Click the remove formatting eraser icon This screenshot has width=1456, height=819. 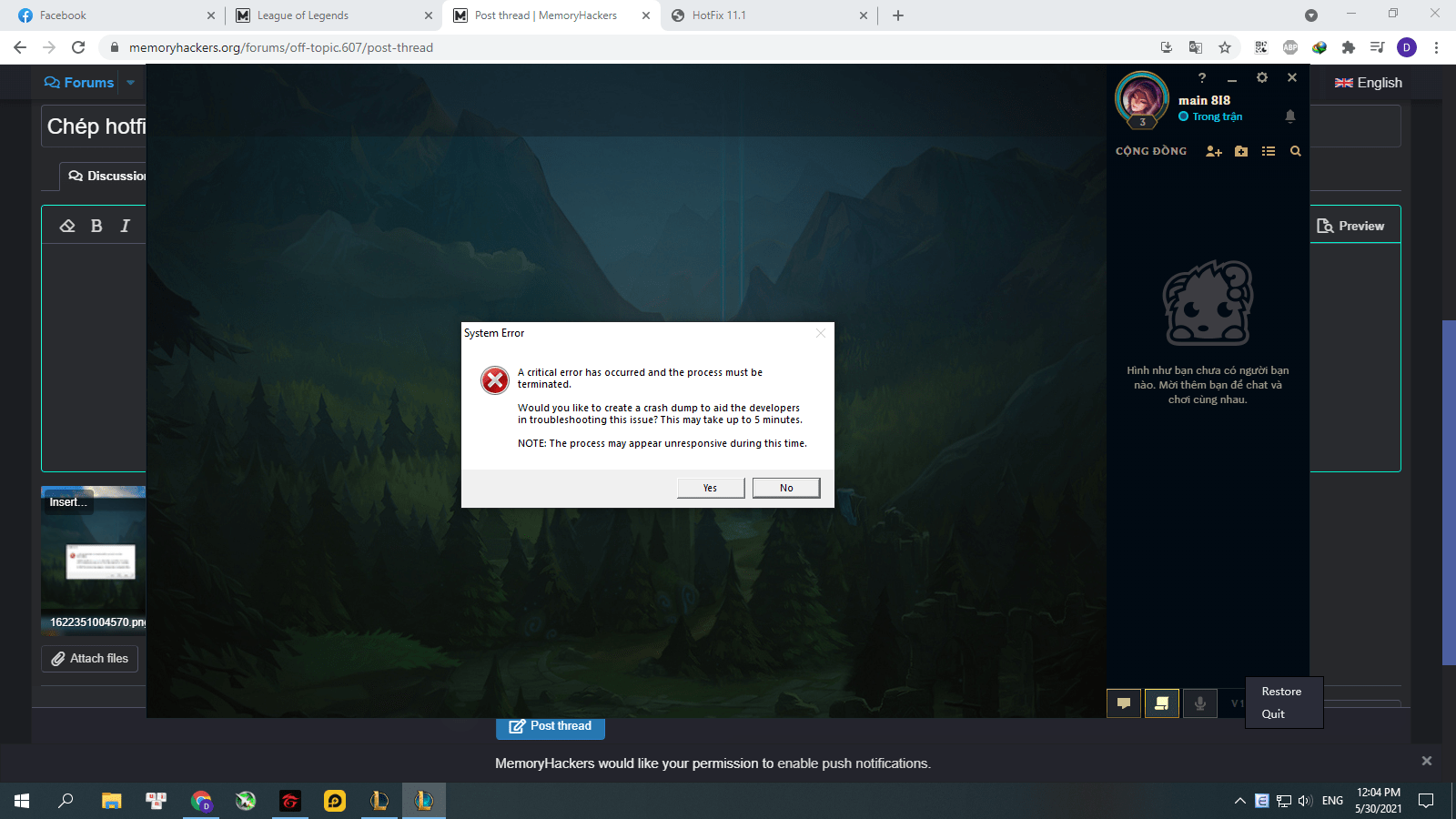(67, 226)
